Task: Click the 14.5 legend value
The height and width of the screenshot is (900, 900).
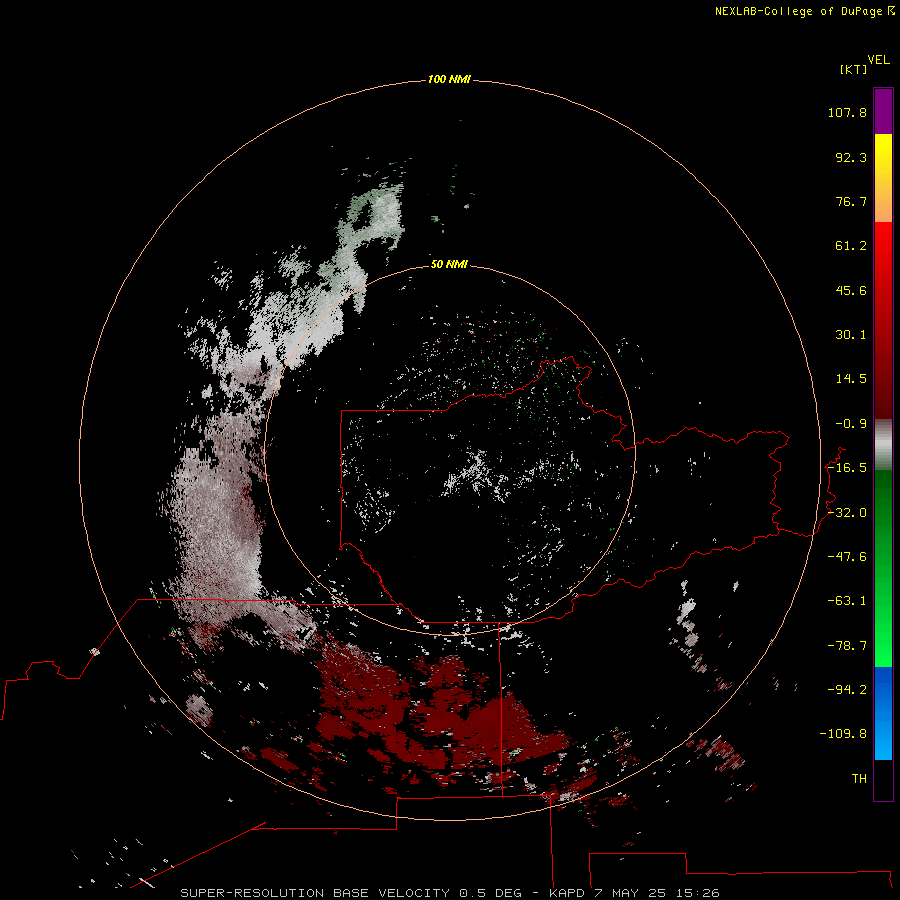Action: pos(851,379)
